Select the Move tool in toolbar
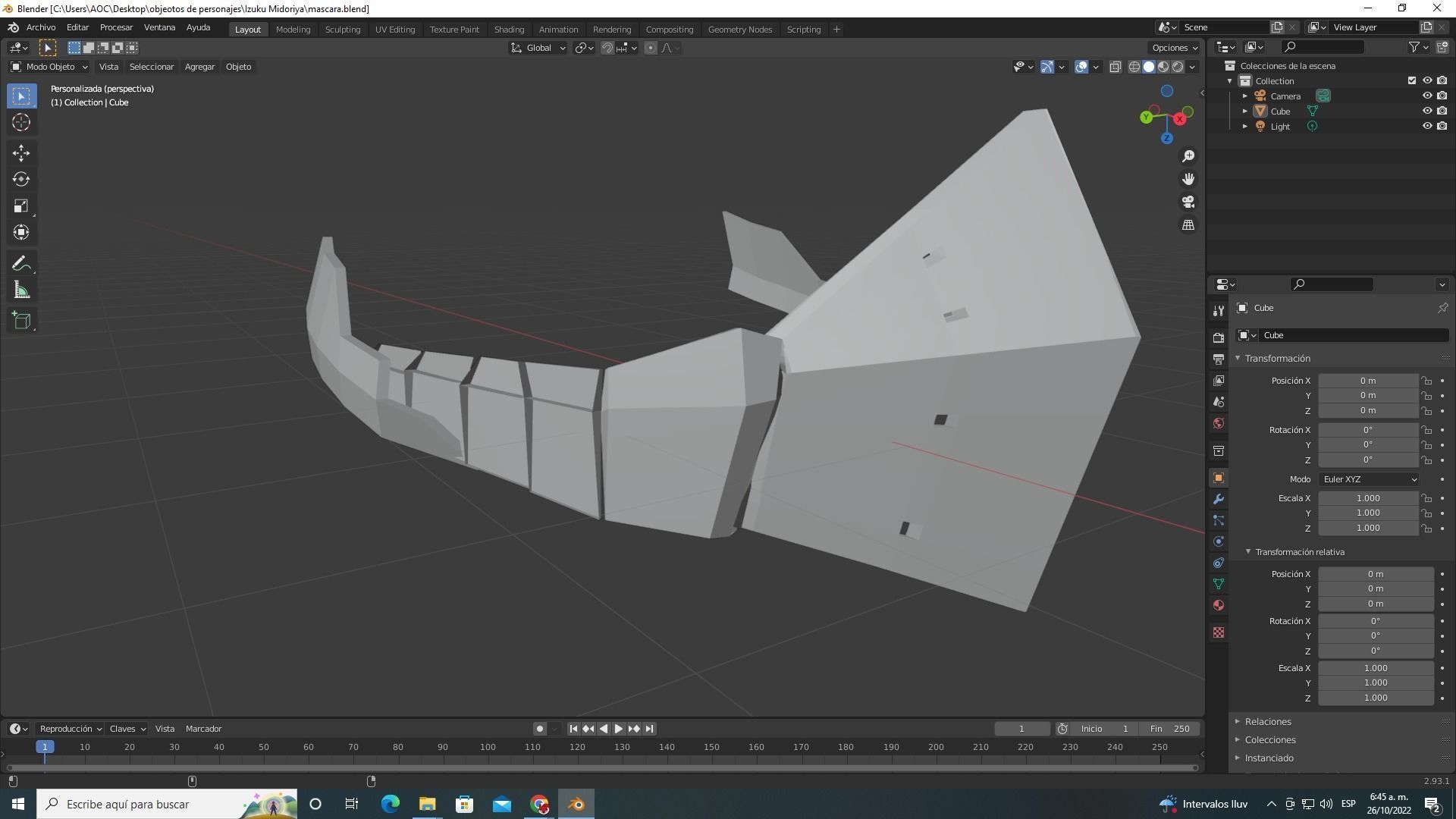This screenshot has width=1456, height=819. (x=21, y=153)
